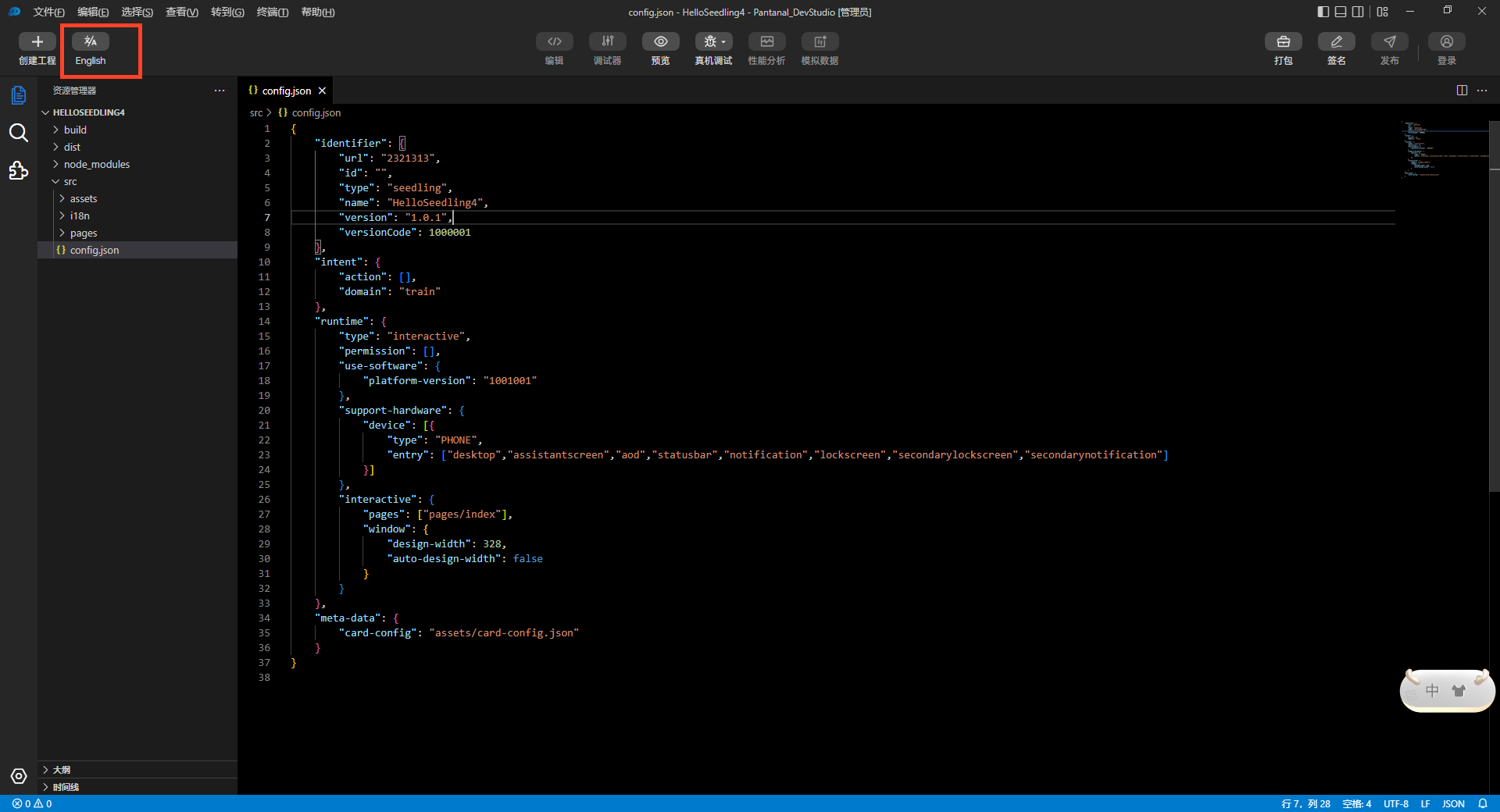Open the 终端(T) menu
The image size is (1500, 812).
pyautogui.click(x=273, y=12)
